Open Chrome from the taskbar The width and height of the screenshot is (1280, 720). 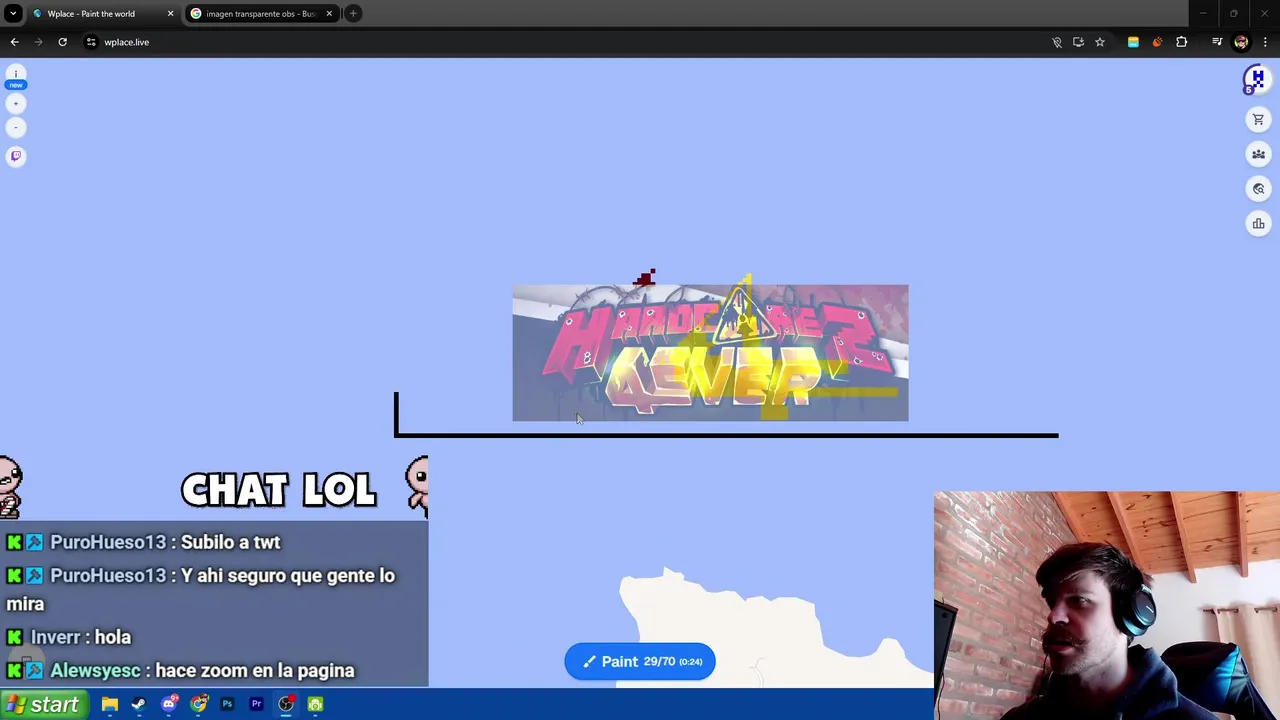pos(198,705)
